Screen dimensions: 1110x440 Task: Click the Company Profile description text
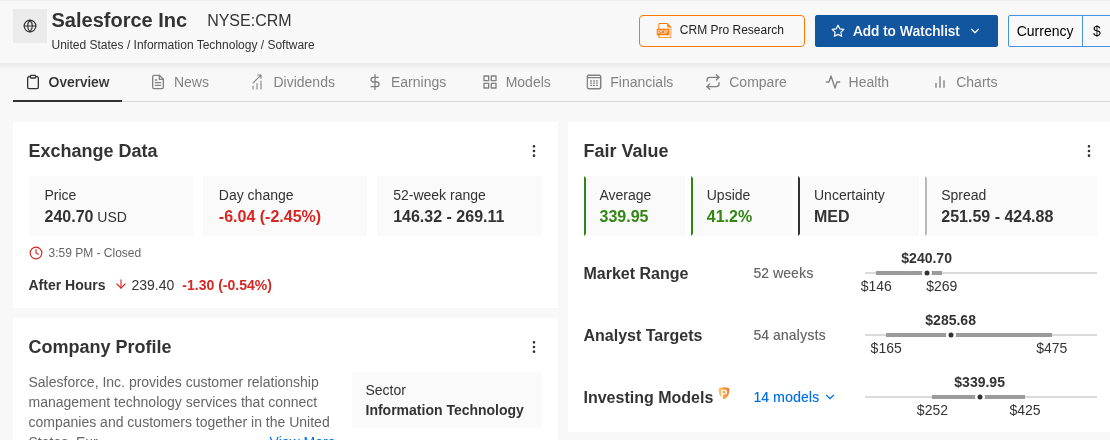[x=179, y=407]
